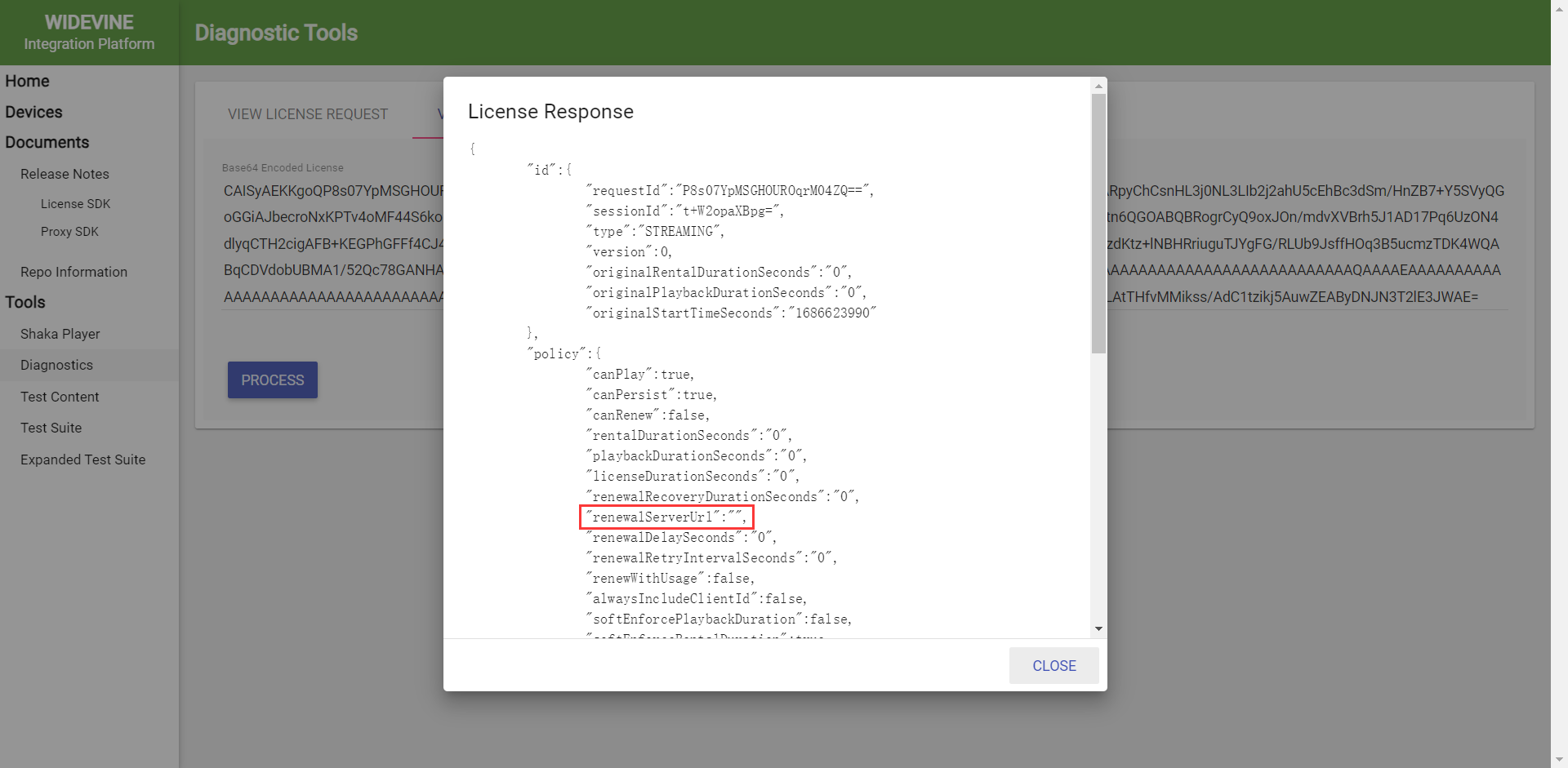Viewport: 1568px width, 768px height.
Task: Click the Widevine Integration Platform logo
Action: 89,33
